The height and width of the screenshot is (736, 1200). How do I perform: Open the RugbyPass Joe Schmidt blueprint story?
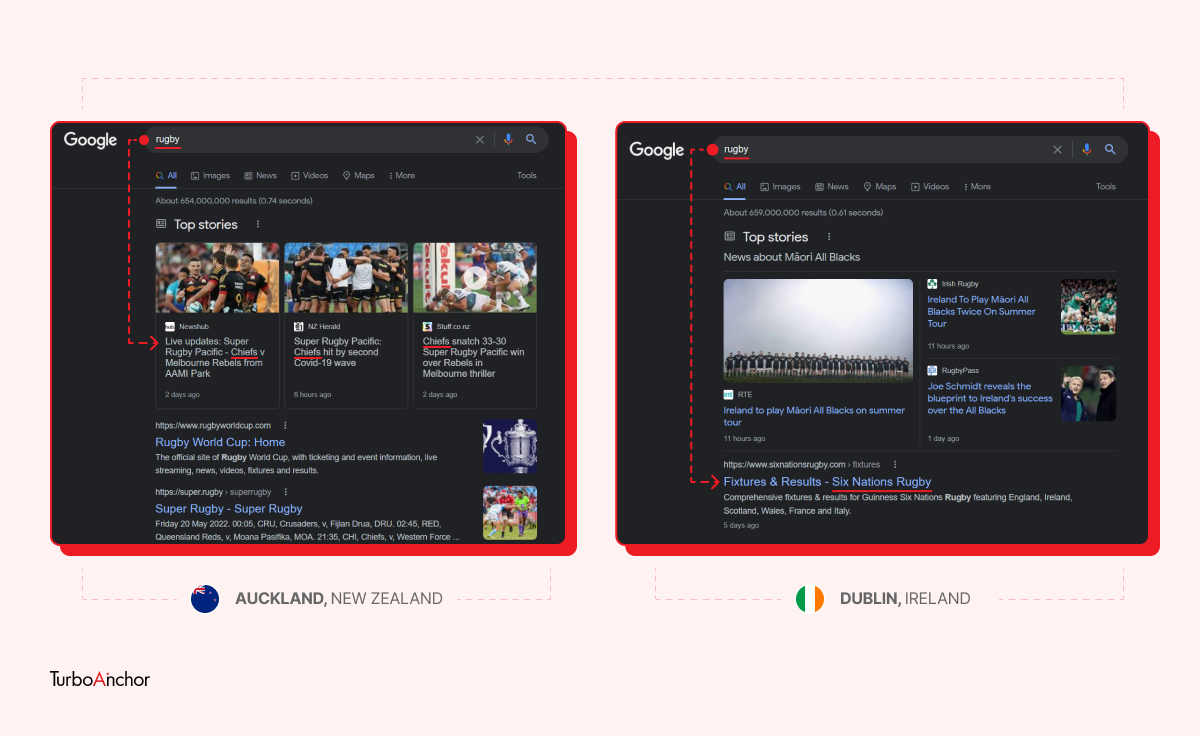pyautogui.click(x=990, y=398)
